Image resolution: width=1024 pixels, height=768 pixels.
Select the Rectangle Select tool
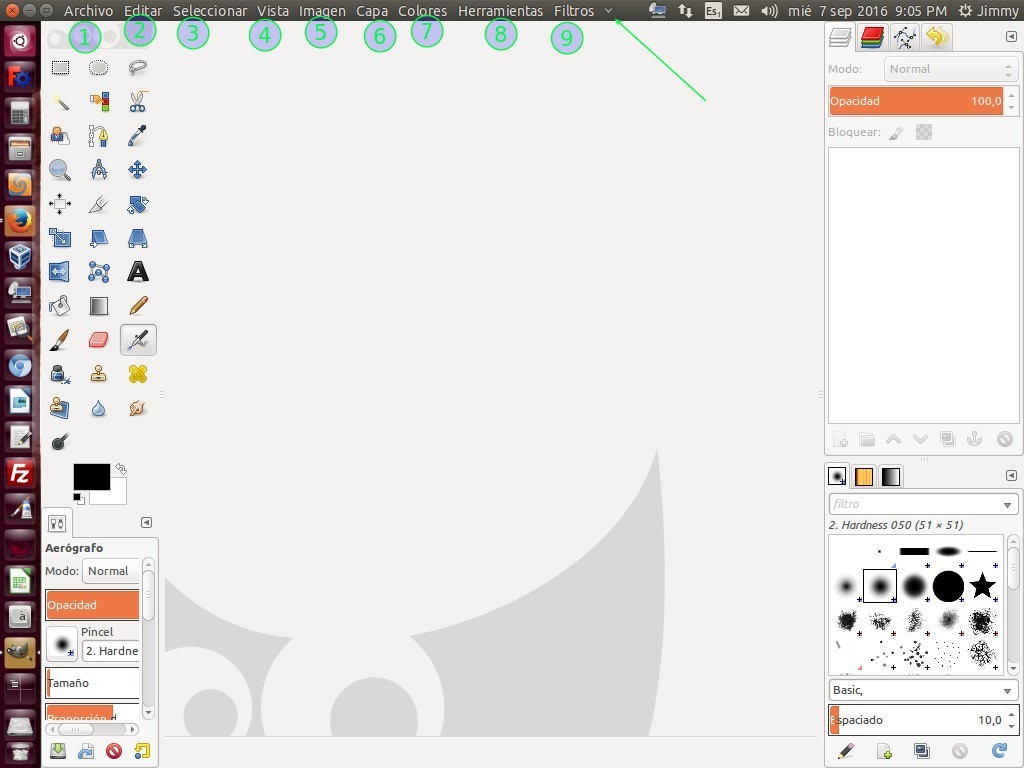(x=60, y=67)
